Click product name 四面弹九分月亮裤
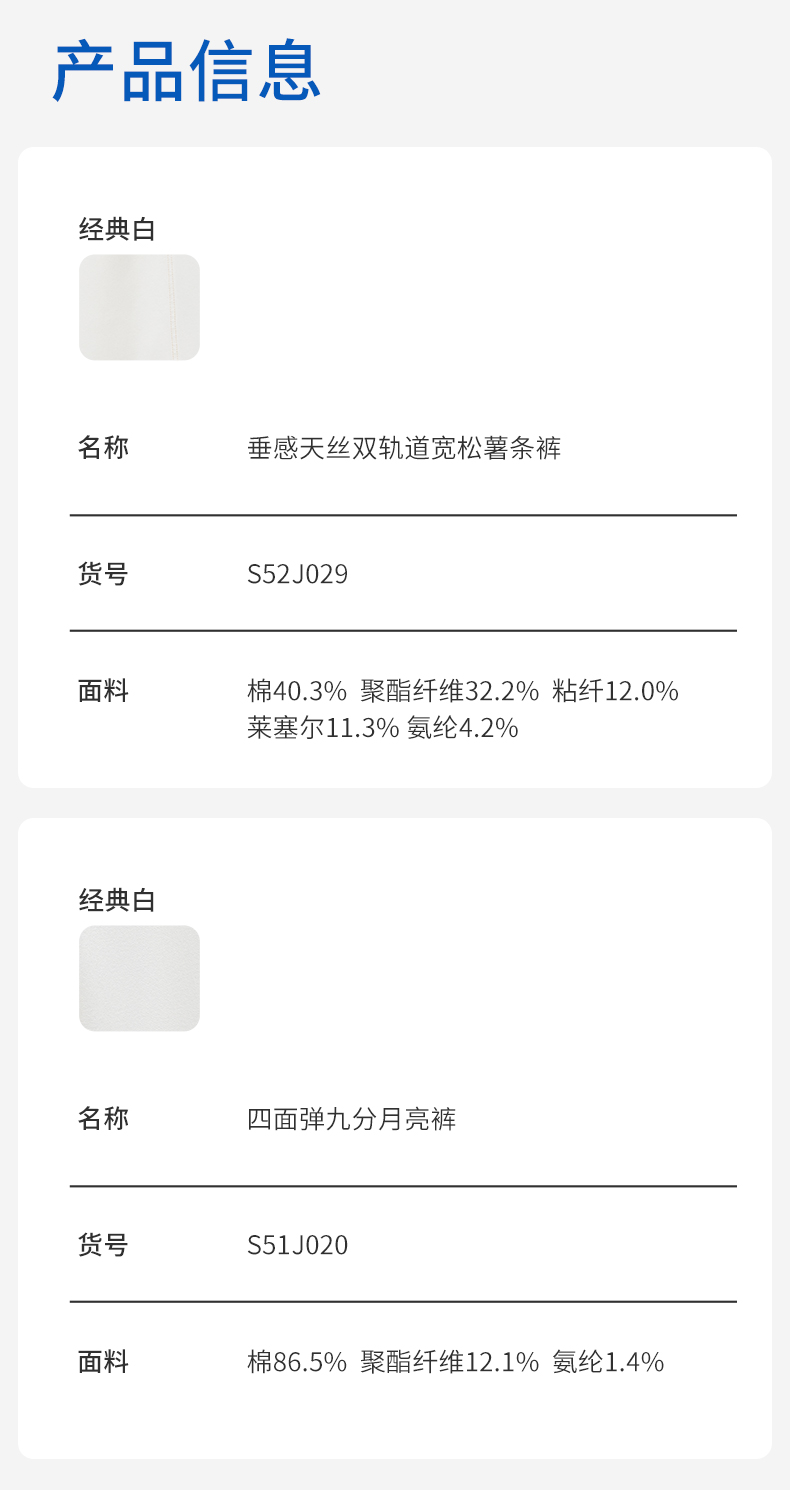This screenshot has width=790, height=1490. [x=351, y=1119]
